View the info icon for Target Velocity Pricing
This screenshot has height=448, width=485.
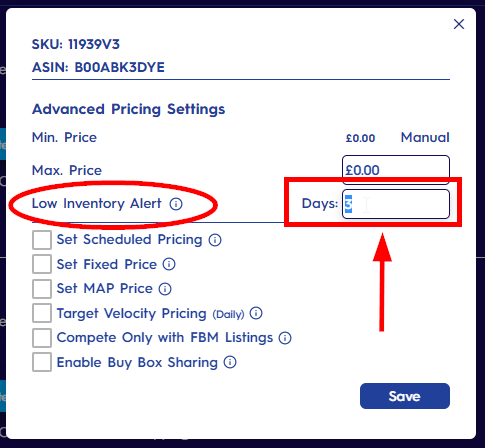[256, 313]
